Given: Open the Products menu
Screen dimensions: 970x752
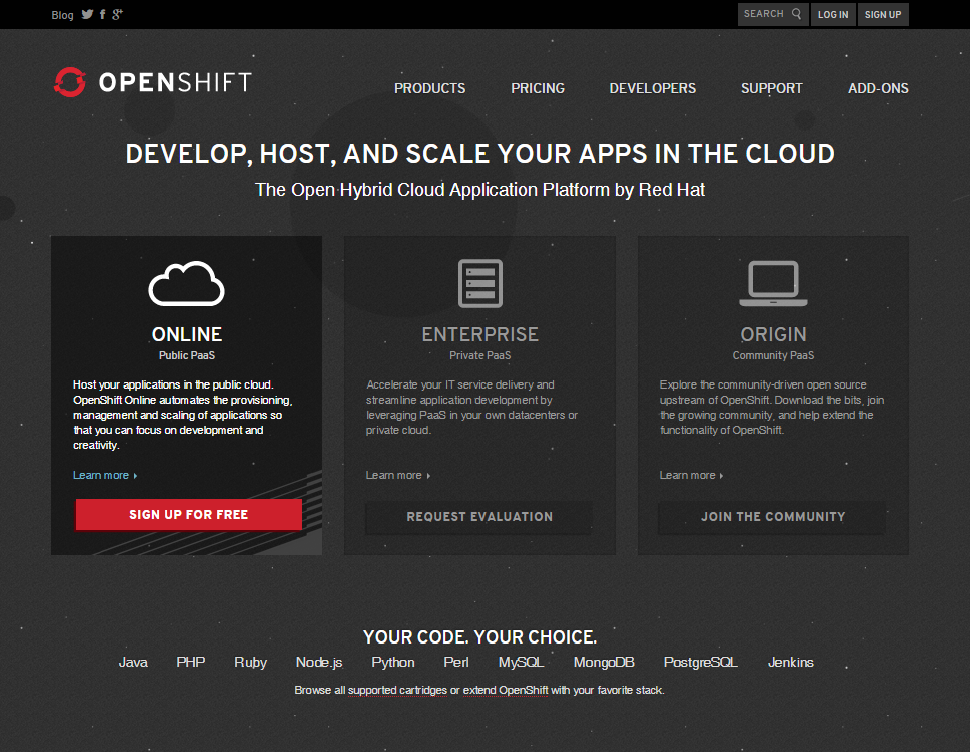Looking at the screenshot, I should click(429, 88).
